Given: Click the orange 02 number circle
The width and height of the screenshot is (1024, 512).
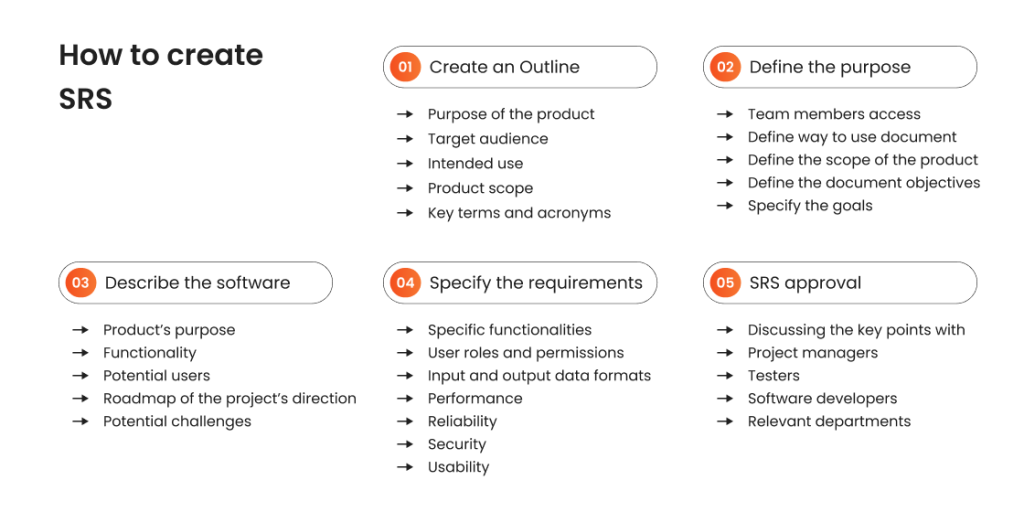Looking at the screenshot, I should (x=726, y=67).
